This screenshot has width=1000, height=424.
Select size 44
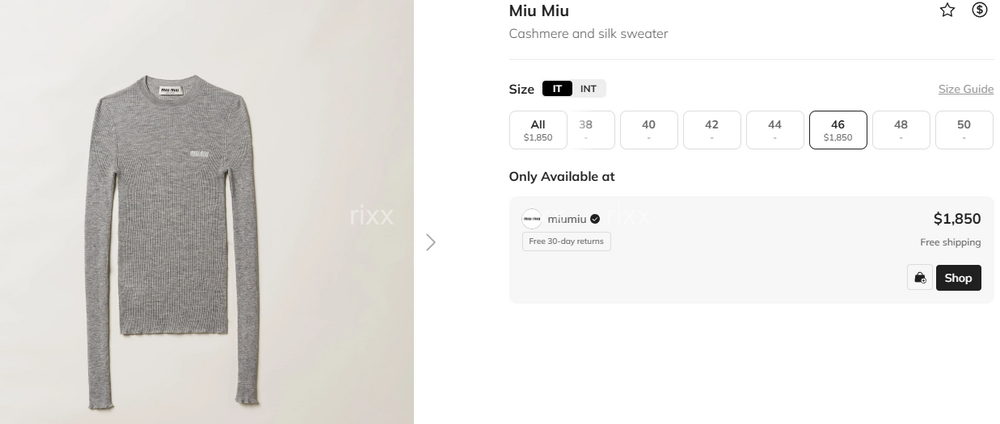(775, 130)
